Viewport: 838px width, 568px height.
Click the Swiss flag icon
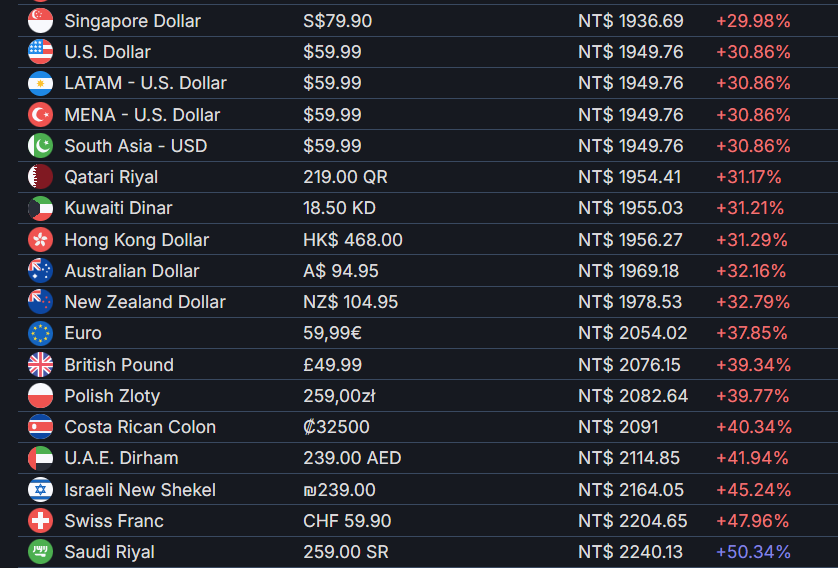pyautogui.click(x=40, y=521)
